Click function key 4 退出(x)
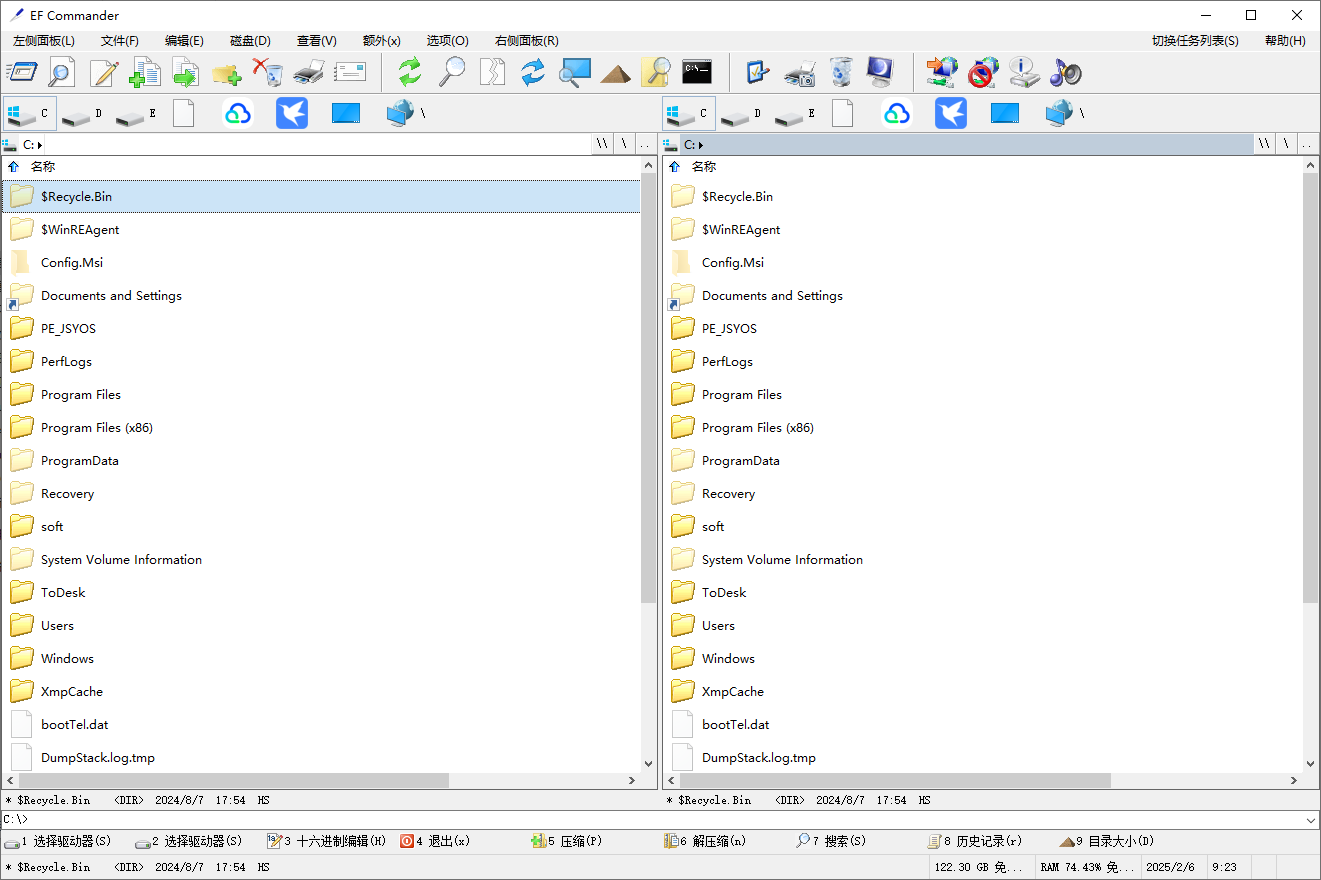The image size is (1321, 880). click(435, 841)
